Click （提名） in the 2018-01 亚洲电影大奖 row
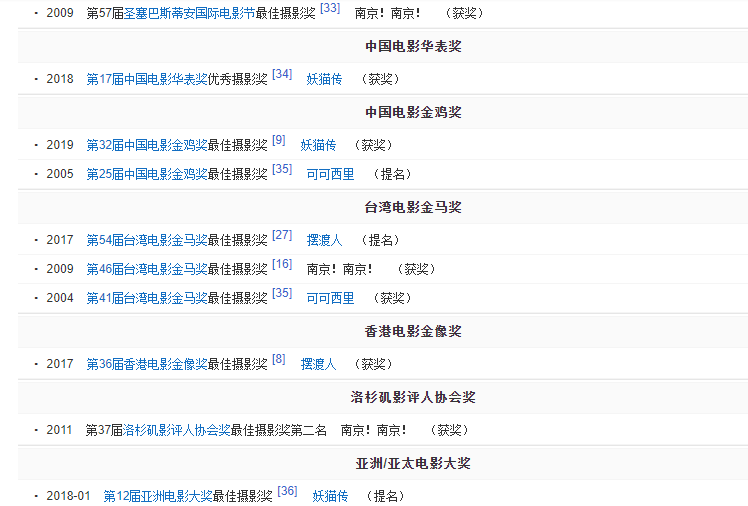 click(x=385, y=496)
